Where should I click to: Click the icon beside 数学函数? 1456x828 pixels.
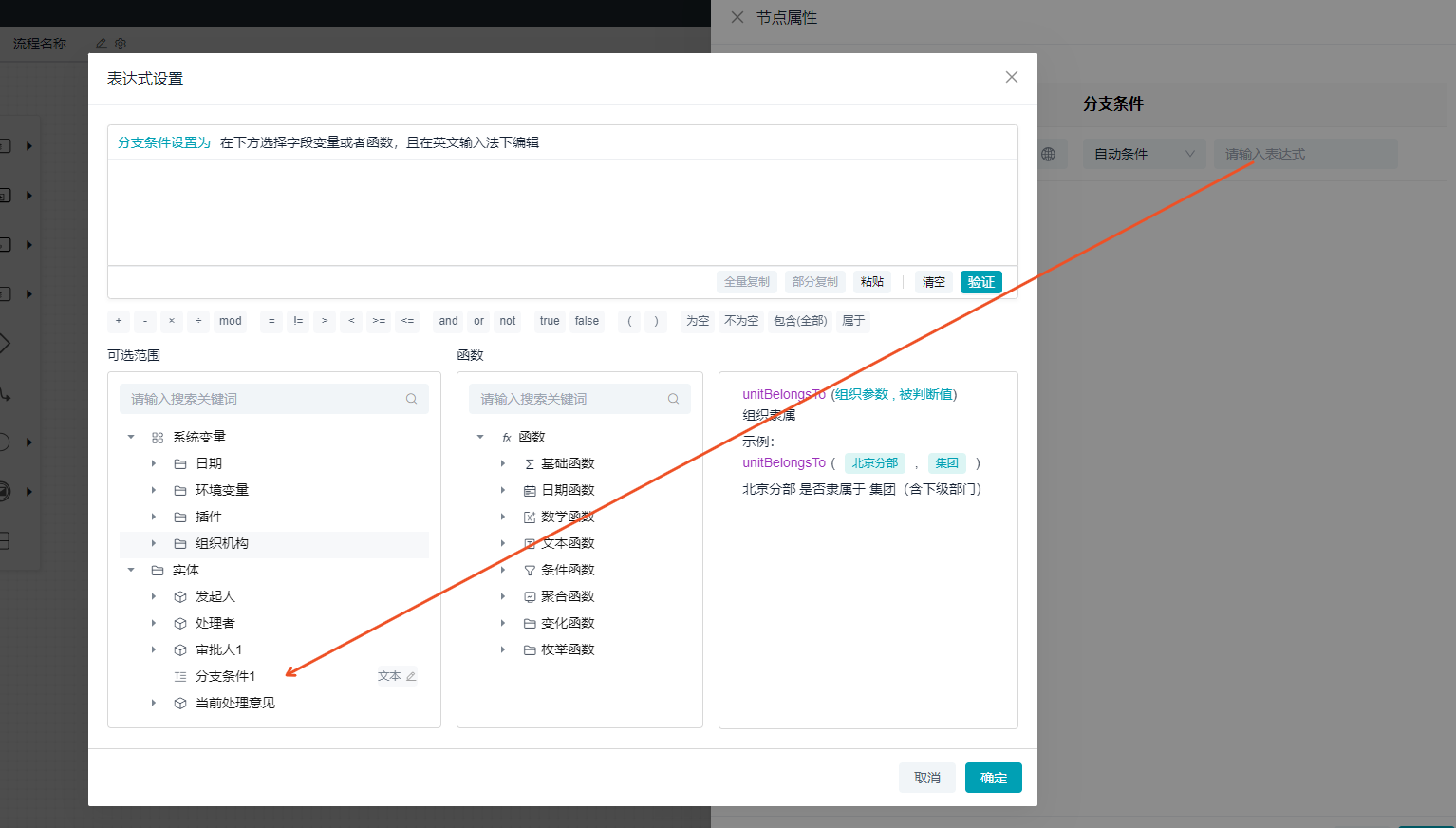coord(530,517)
